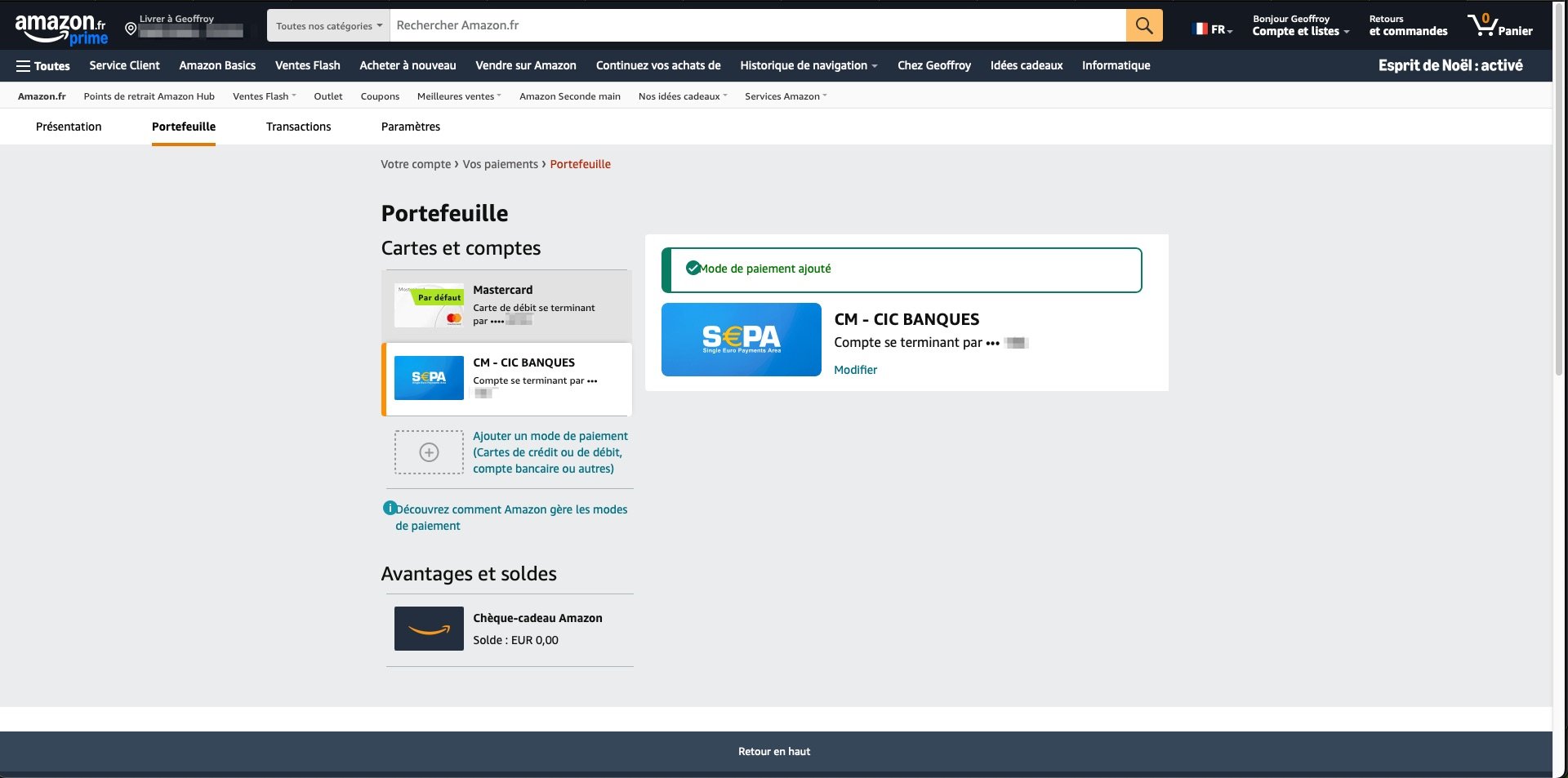Screen dimensions: 1568x778
Task: Select the Mastercard card thumbnail
Action: (x=429, y=306)
